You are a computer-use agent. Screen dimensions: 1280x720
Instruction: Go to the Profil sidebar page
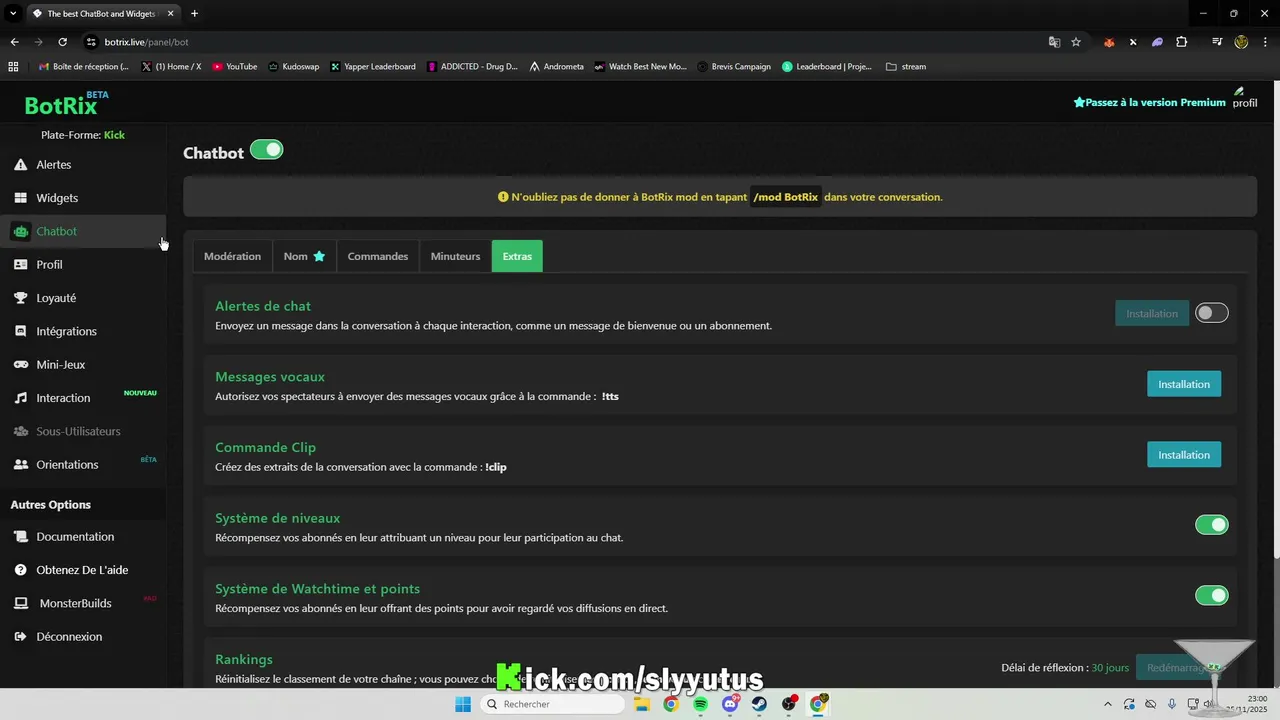[x=49, y=265]
